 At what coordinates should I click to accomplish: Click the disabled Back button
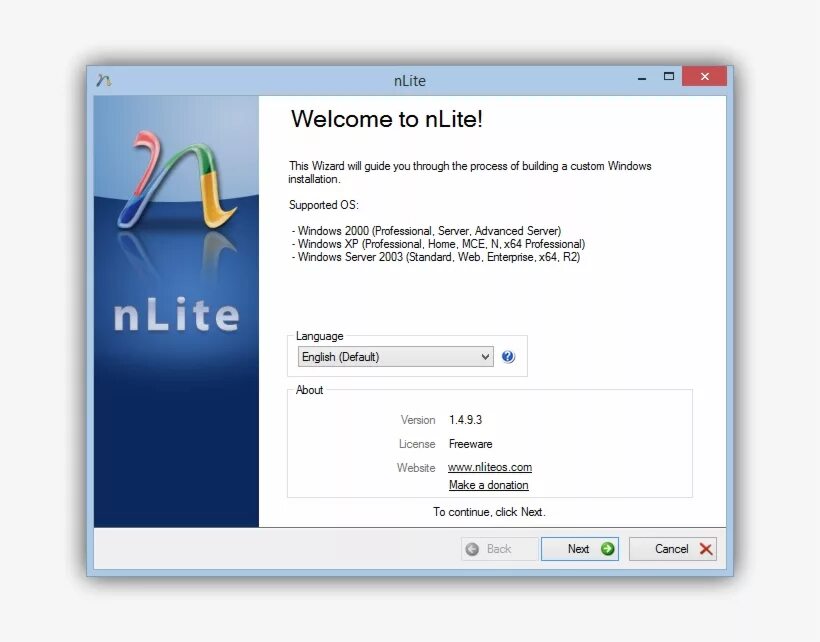pyautogui.click(x=499, y=548)
